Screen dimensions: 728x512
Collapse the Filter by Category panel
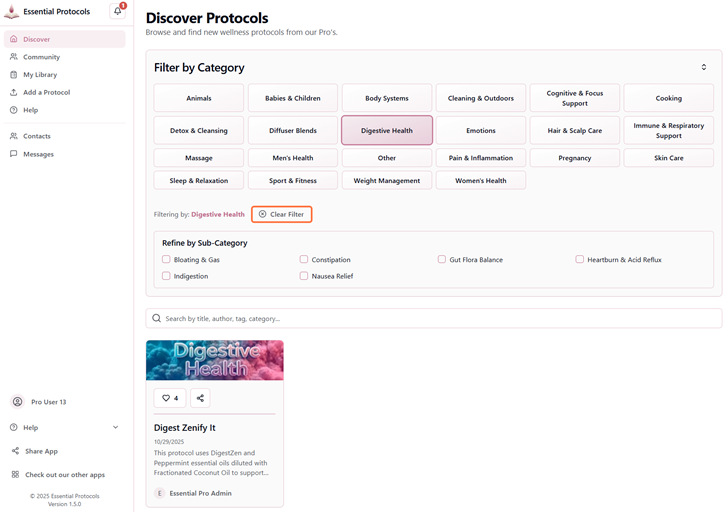pyautogui.click(x=703, y=68)
